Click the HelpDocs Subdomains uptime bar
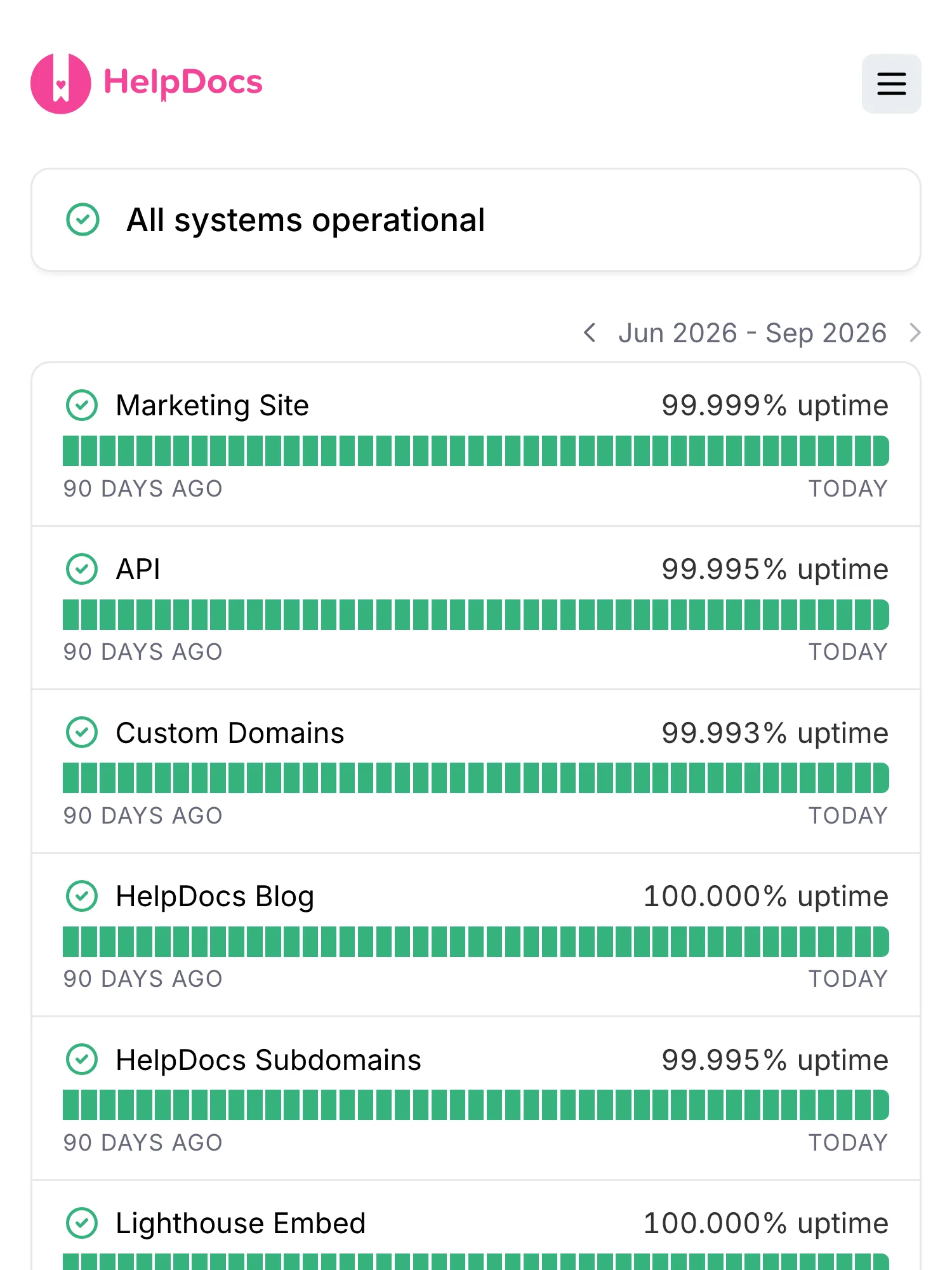 pyautogui.click(x=476, y=1105)
